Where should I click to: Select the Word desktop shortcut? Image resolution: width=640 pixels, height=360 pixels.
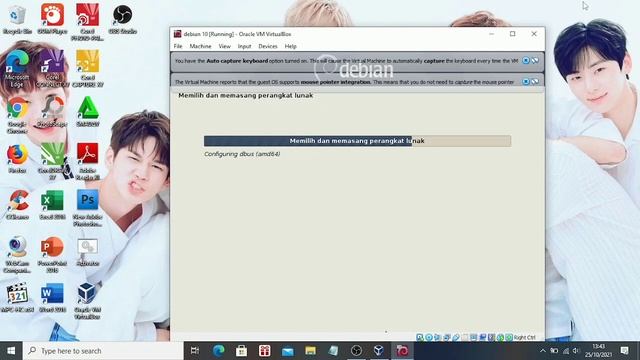52,298
